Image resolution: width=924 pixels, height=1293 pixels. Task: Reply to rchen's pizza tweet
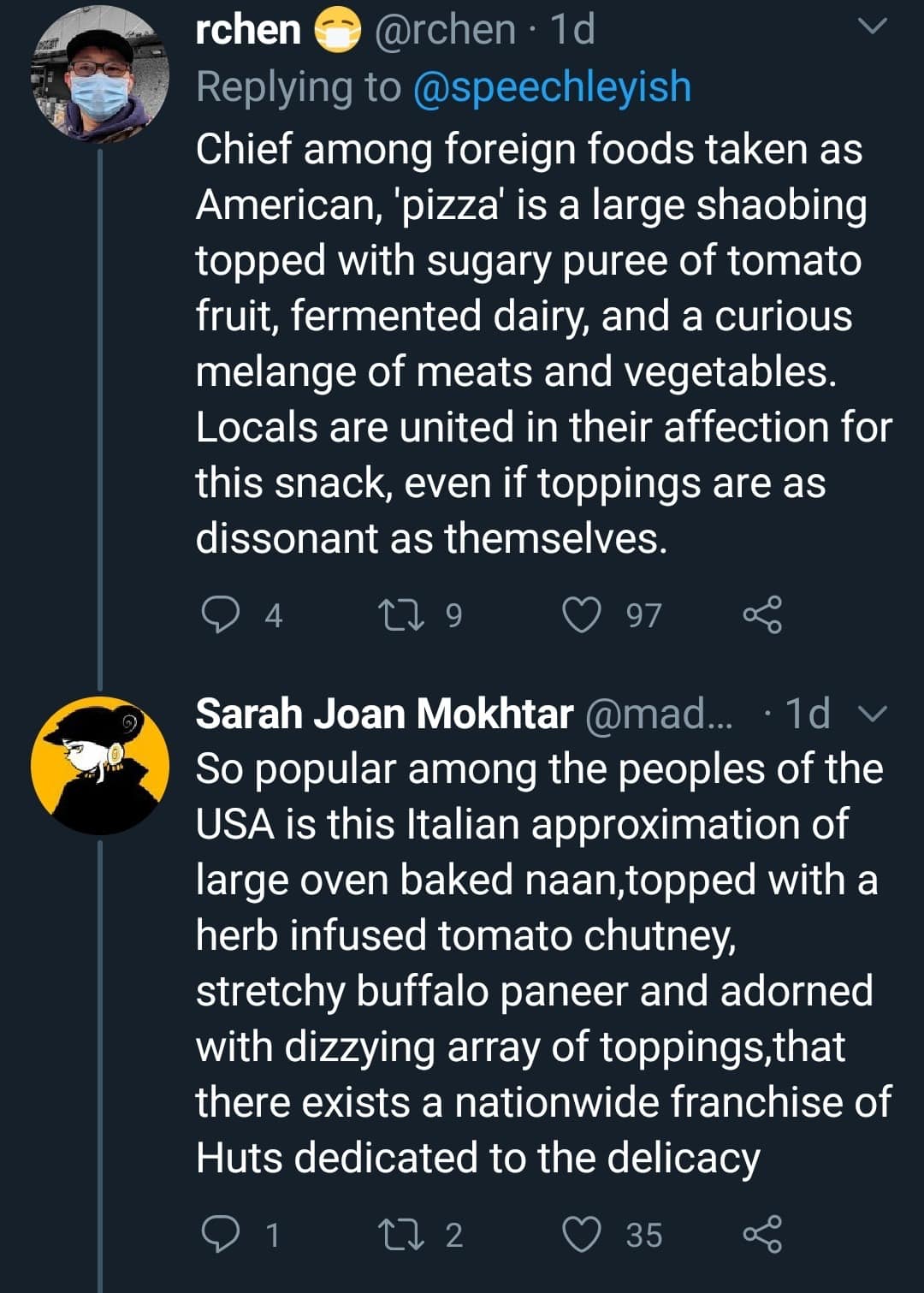click(x=221, y=614)
